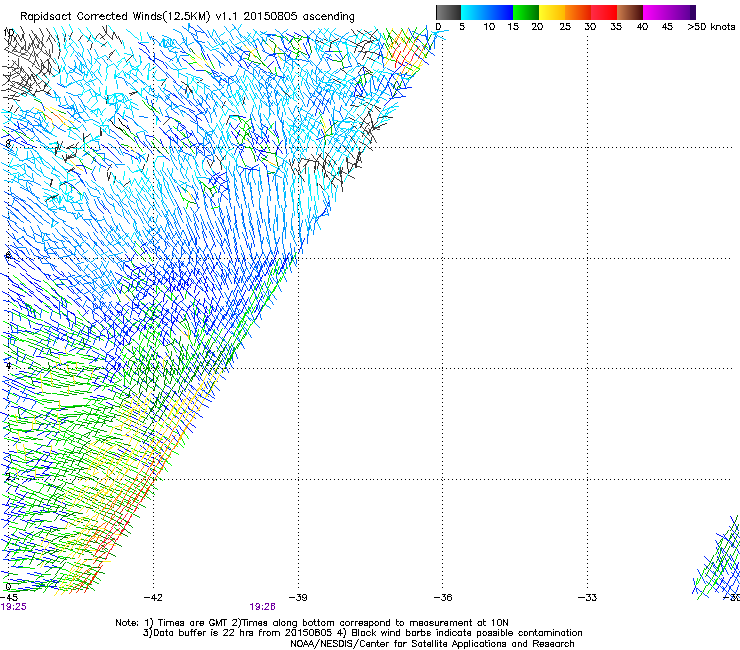Click the brown 35-40 knots legend swatch
The image size is (740, 650).
[x=630, y=12]
